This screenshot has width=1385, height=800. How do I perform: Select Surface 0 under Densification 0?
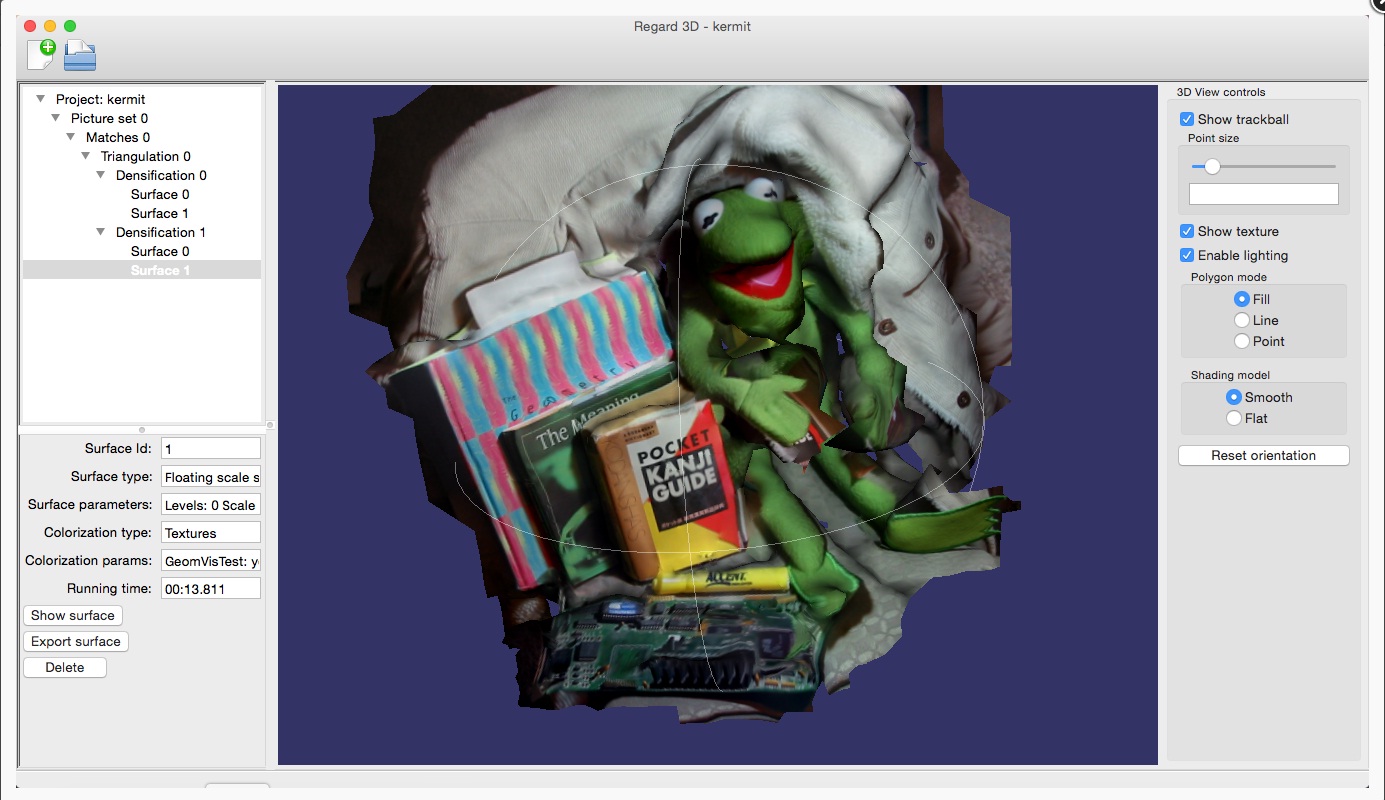click(160, 194)
